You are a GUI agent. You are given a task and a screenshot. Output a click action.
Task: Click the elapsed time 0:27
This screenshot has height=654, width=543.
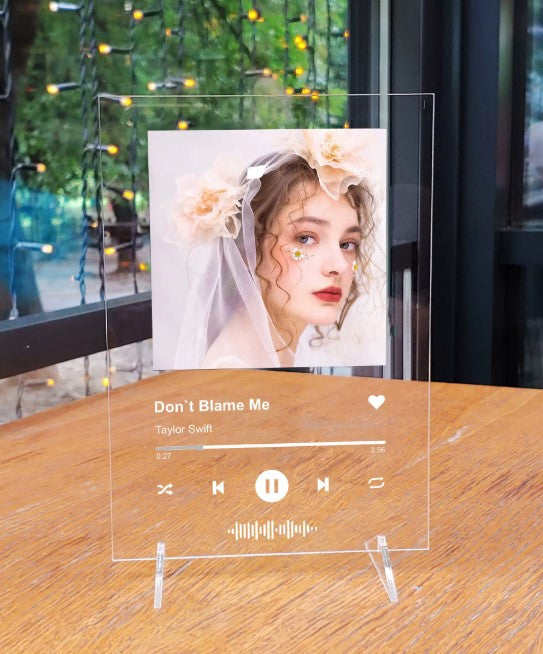163,456
